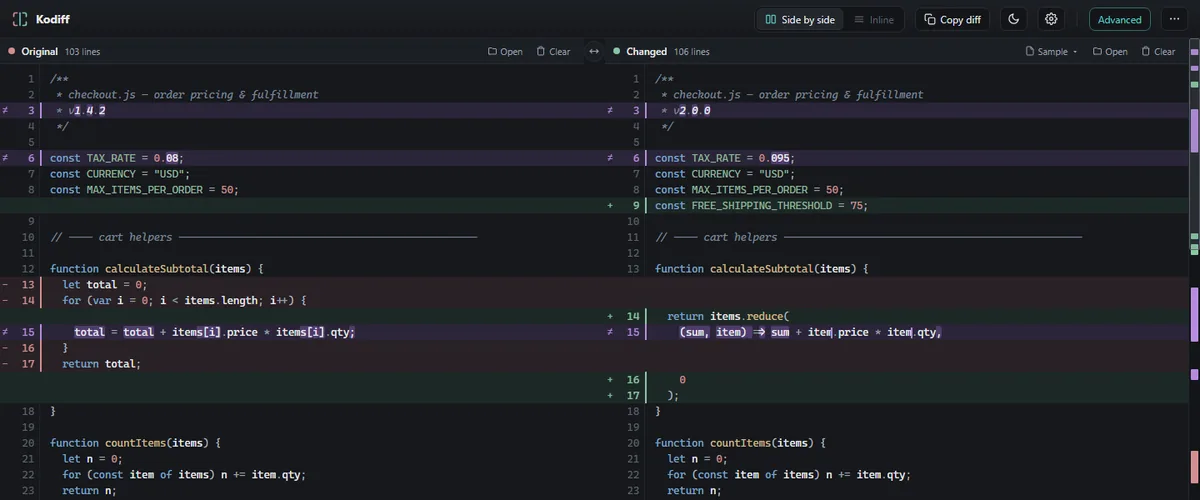
Task: Open file for Changed pane
Action: point(1110,51)
